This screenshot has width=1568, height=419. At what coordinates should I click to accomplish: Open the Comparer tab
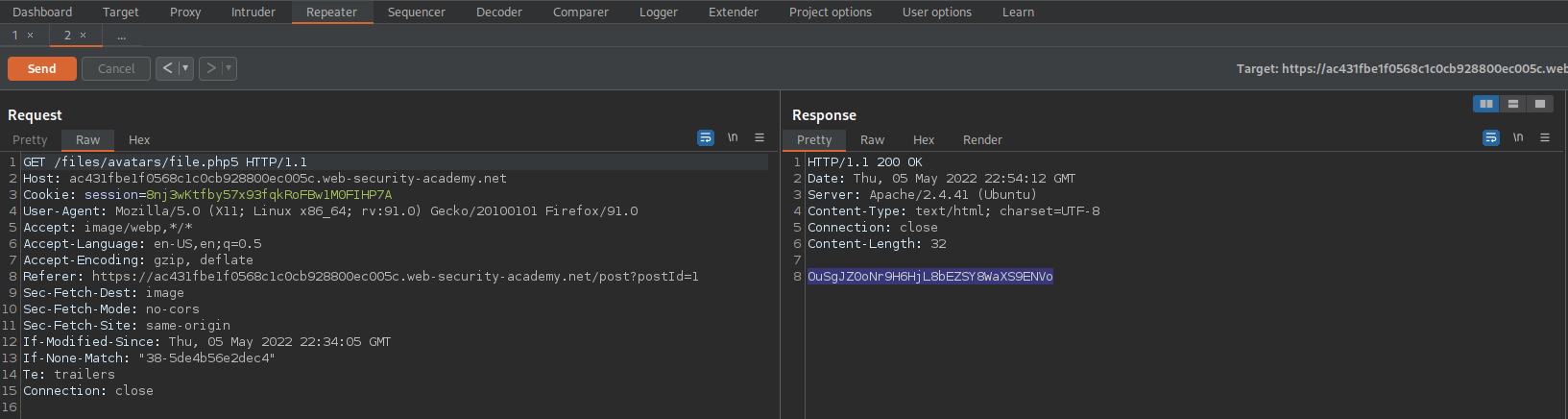coord(580,12)
